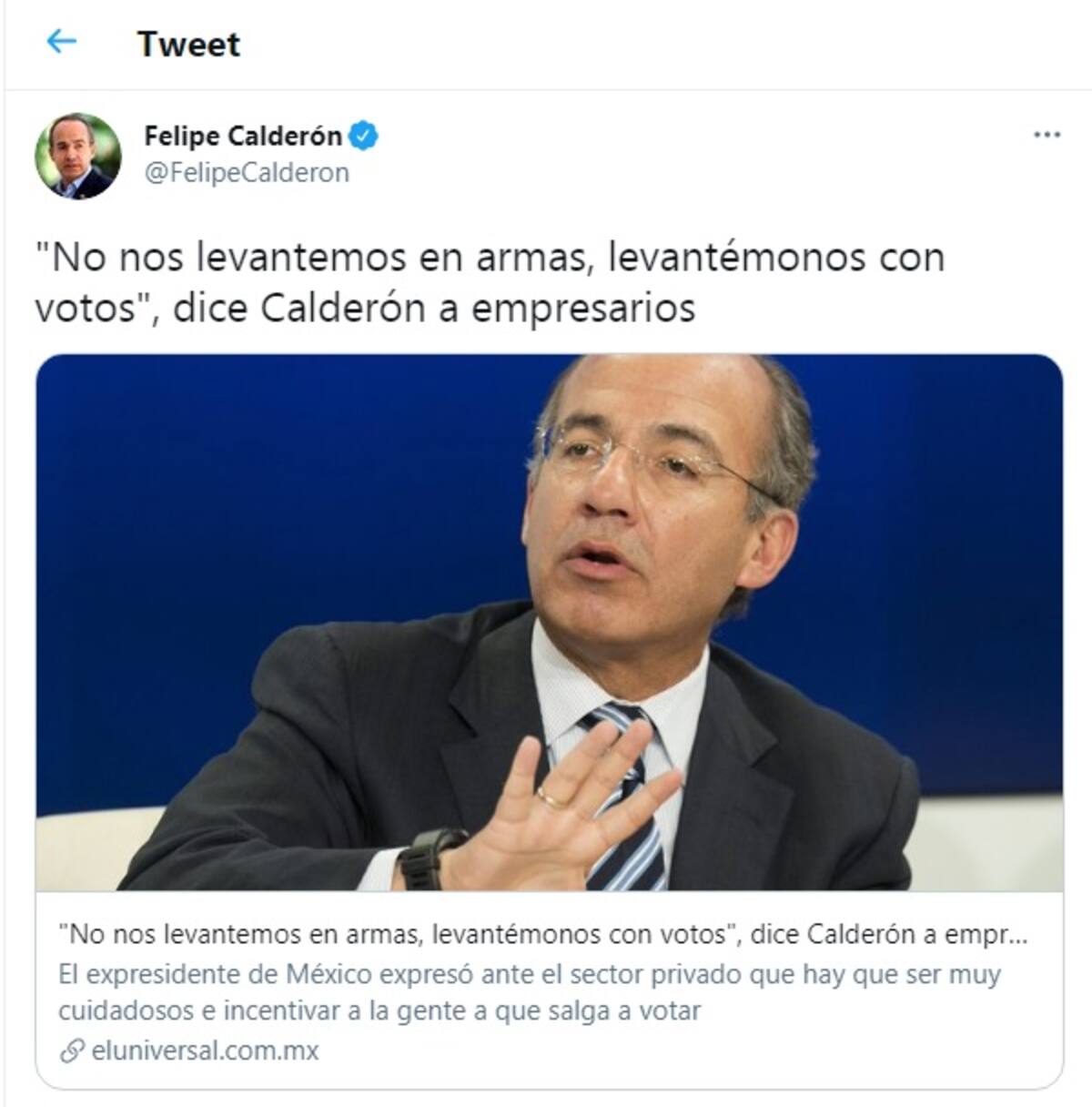Click the card text about salga a votar
Image resolution: width=1092 pixels, height=1107 pixels.
point(379,1011)
